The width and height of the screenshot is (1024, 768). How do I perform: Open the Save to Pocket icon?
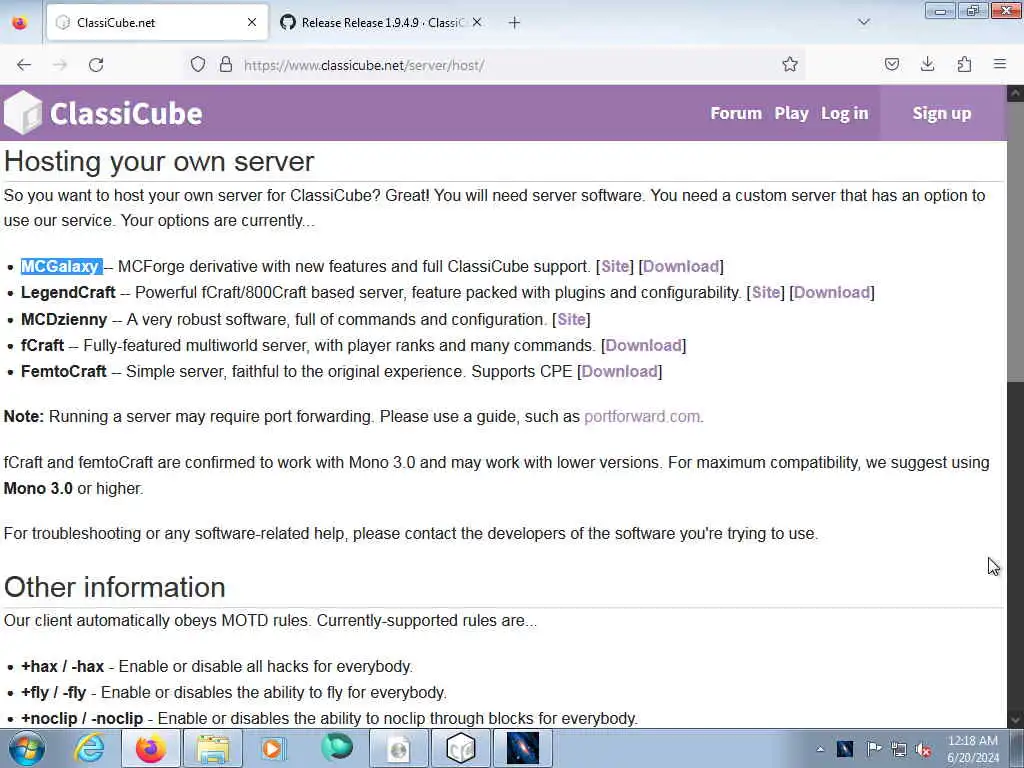click(891, 65)
